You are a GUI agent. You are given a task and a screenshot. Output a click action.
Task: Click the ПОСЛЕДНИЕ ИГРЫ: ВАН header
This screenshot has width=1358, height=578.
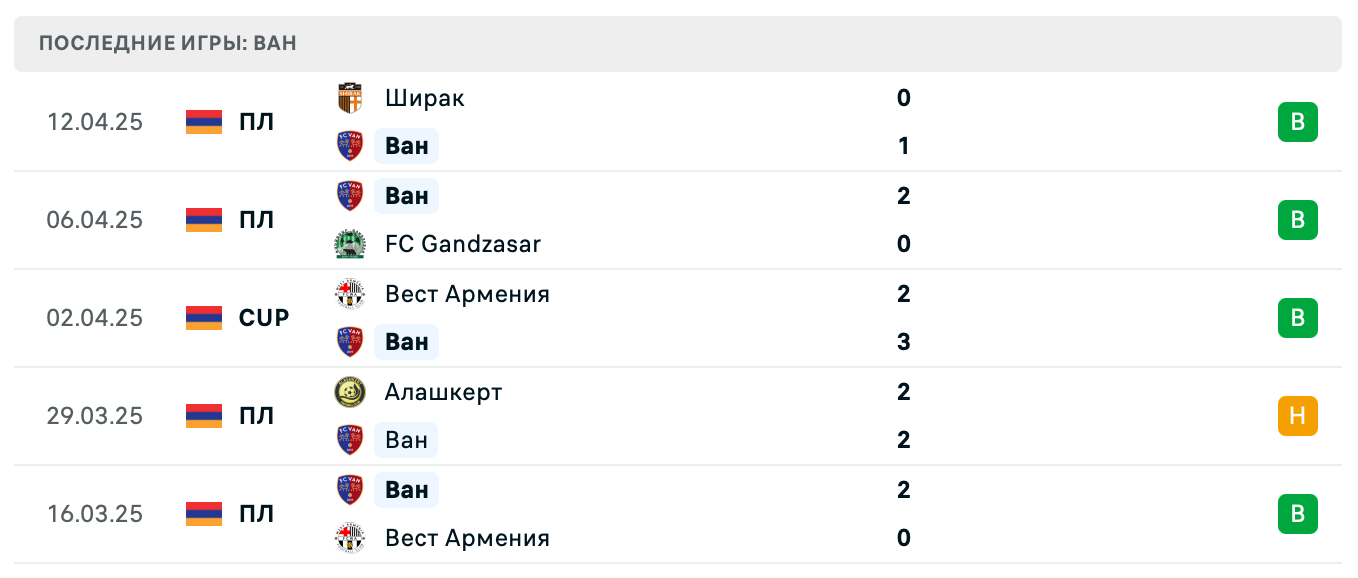166,43
